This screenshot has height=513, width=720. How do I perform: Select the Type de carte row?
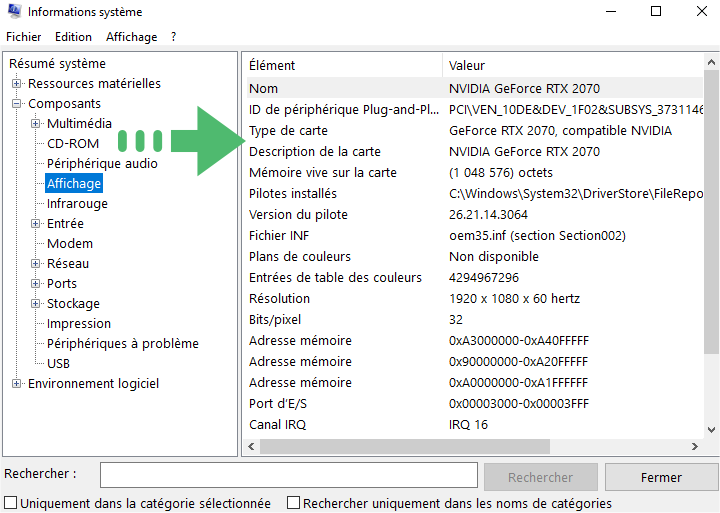coord(475,131)
